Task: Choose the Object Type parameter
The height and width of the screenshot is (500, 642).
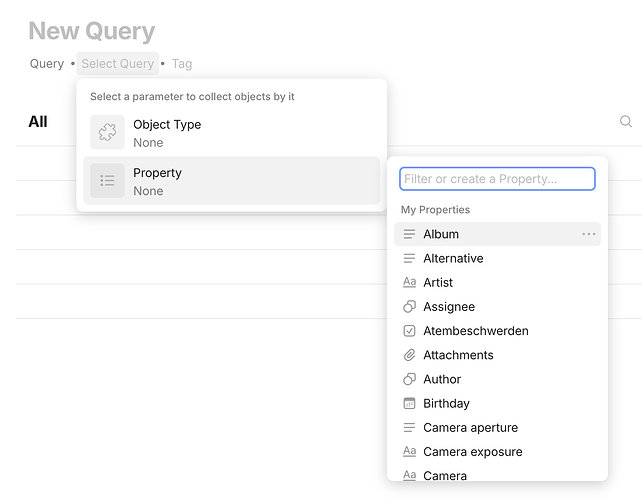Action: point(231,132)
